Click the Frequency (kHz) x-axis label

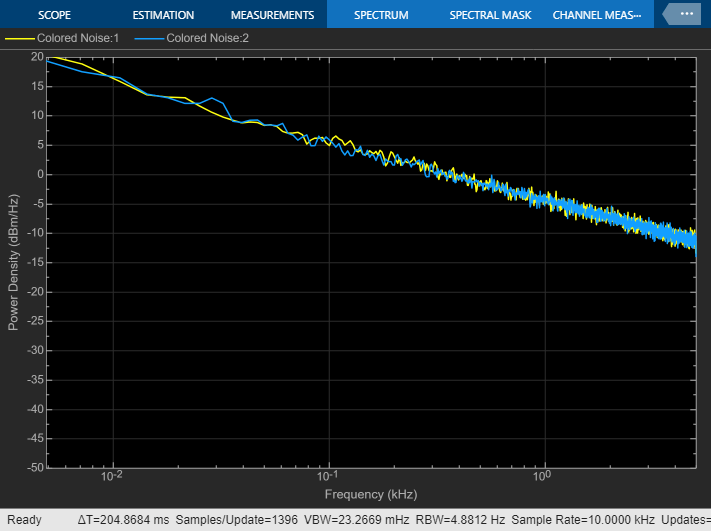(x=370, y=494)
